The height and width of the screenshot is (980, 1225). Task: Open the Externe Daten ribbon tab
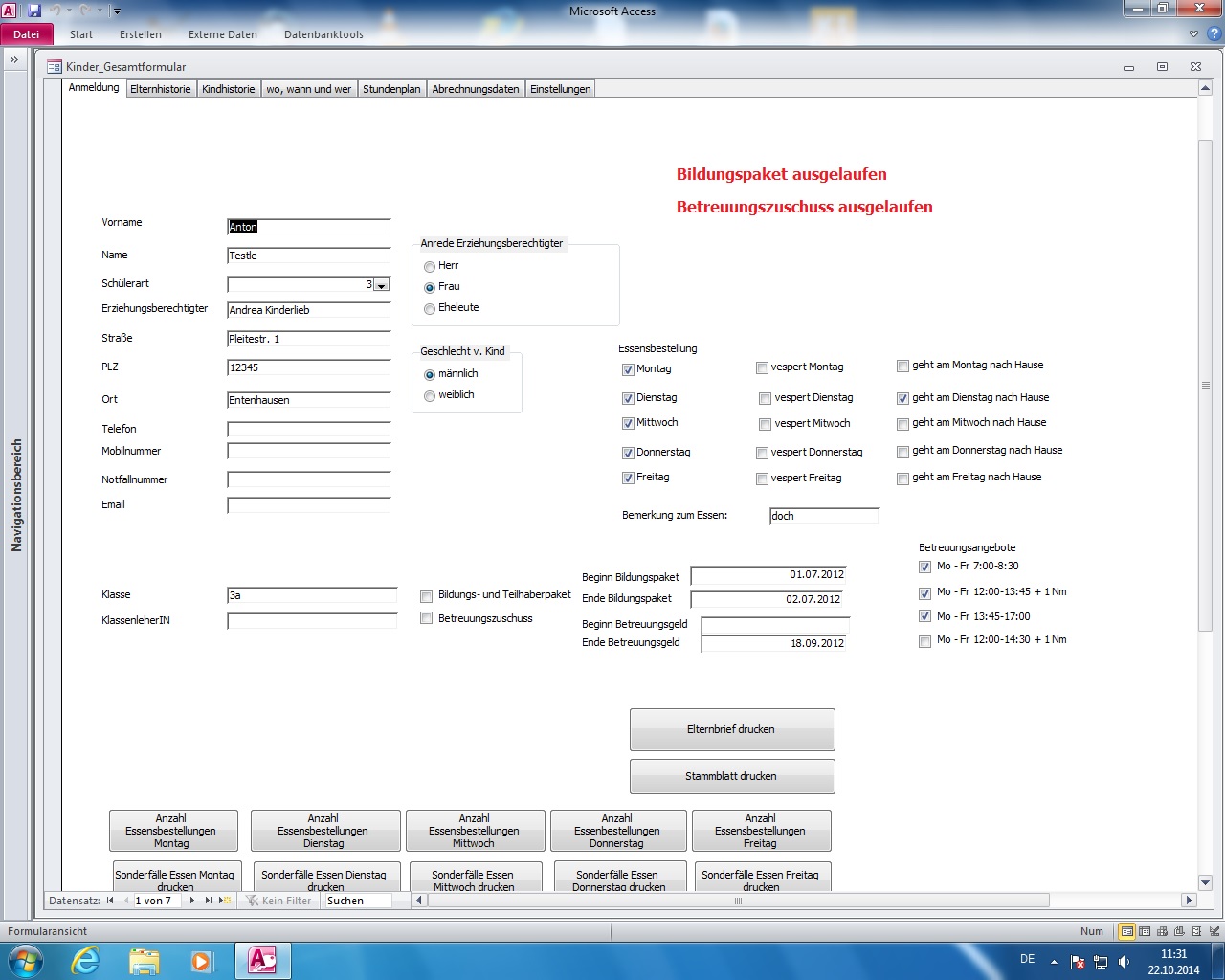coord(222,34)
